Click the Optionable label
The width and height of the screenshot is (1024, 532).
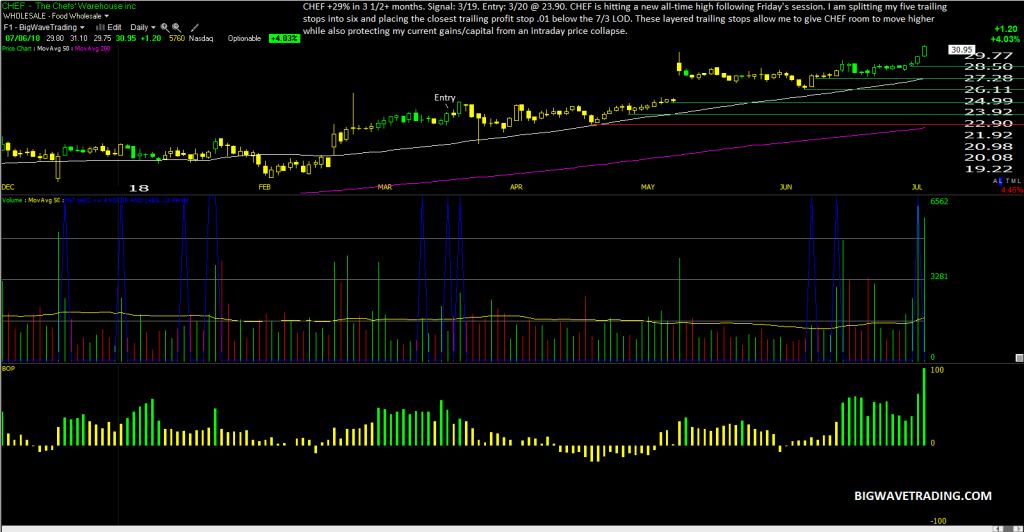tap(244, 39)
